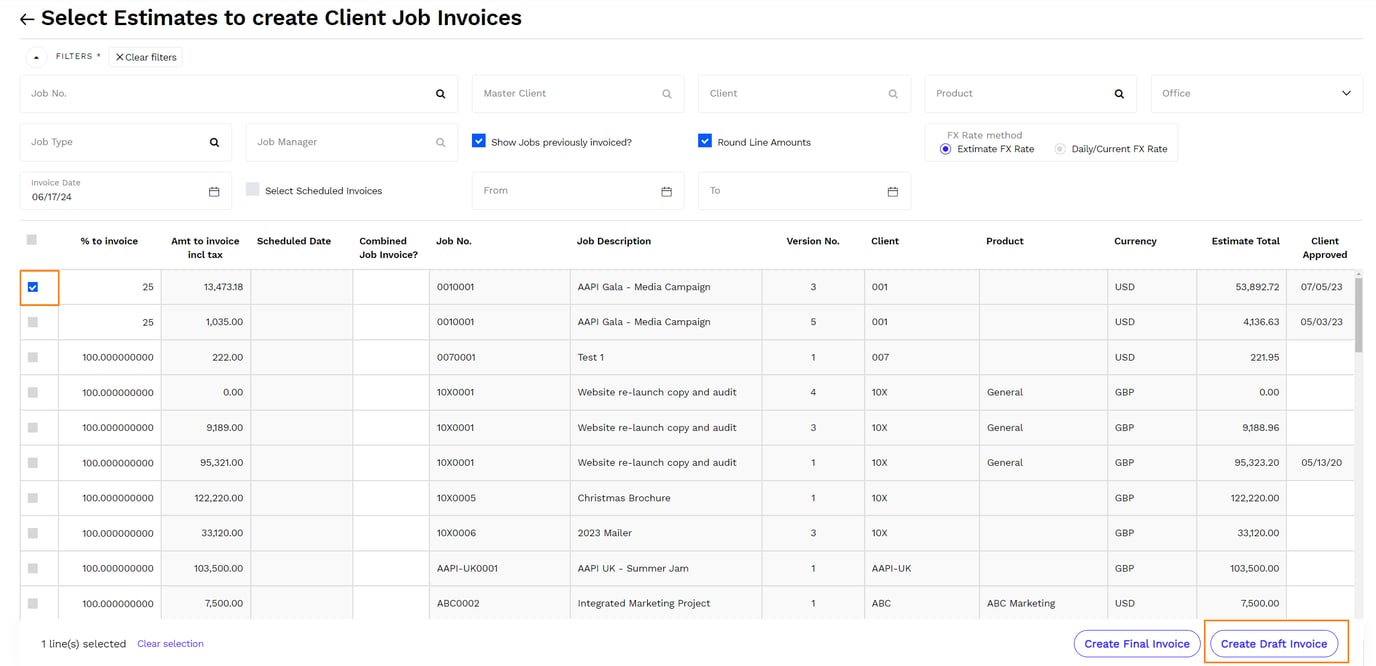Image resolution: width=1376 pixels, height=666 pixels.
Task: Open the To date calendar icon
Action: pos(893,192)
